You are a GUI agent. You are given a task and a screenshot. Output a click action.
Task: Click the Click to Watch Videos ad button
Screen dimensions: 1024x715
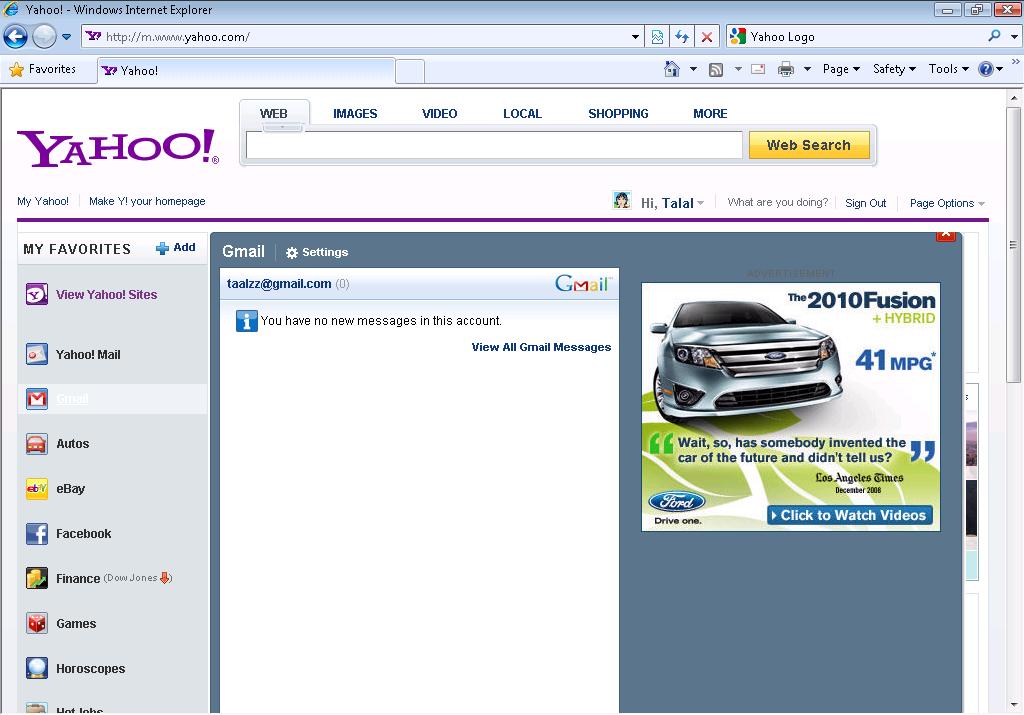click(x=850, y=515)
